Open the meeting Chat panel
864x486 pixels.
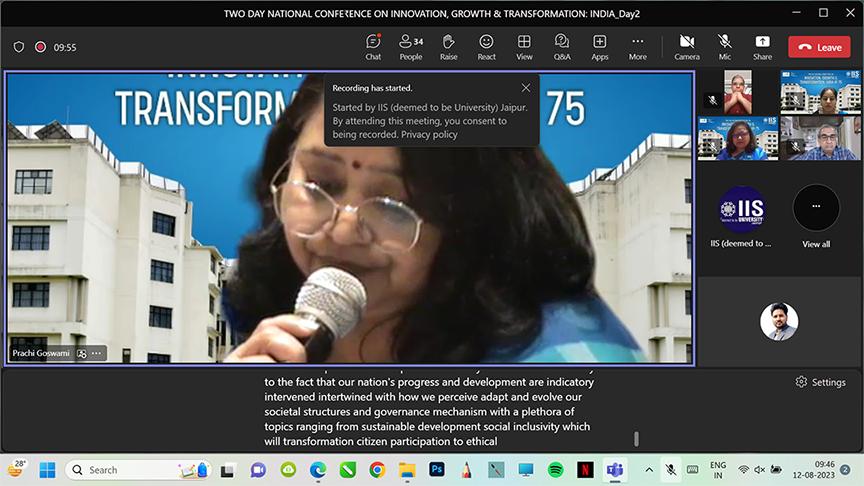pyautogui.click(x=373, y=46)
